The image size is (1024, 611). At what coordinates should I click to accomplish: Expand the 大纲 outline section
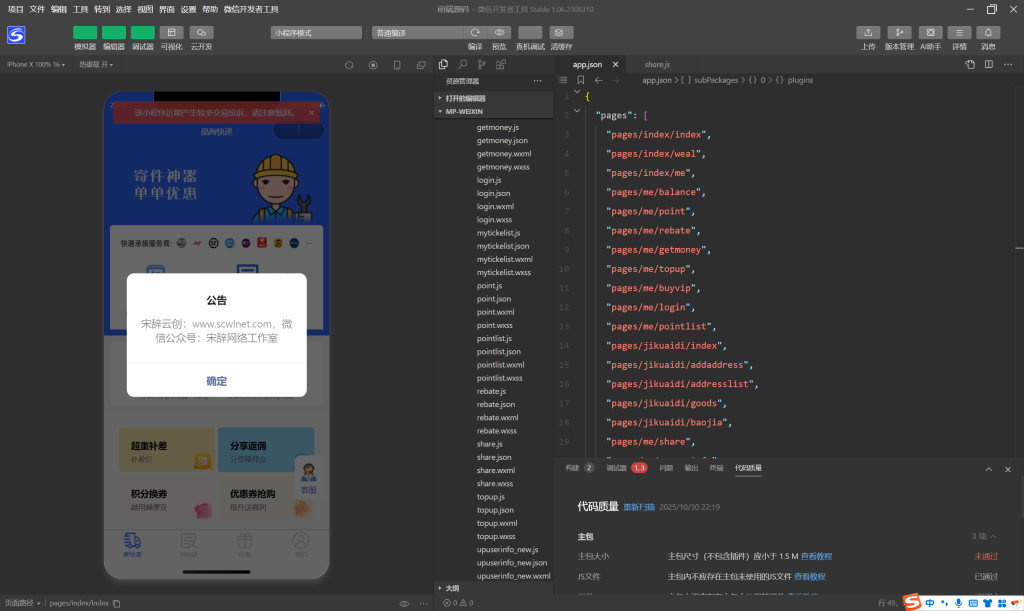click(x=452, y=588)
